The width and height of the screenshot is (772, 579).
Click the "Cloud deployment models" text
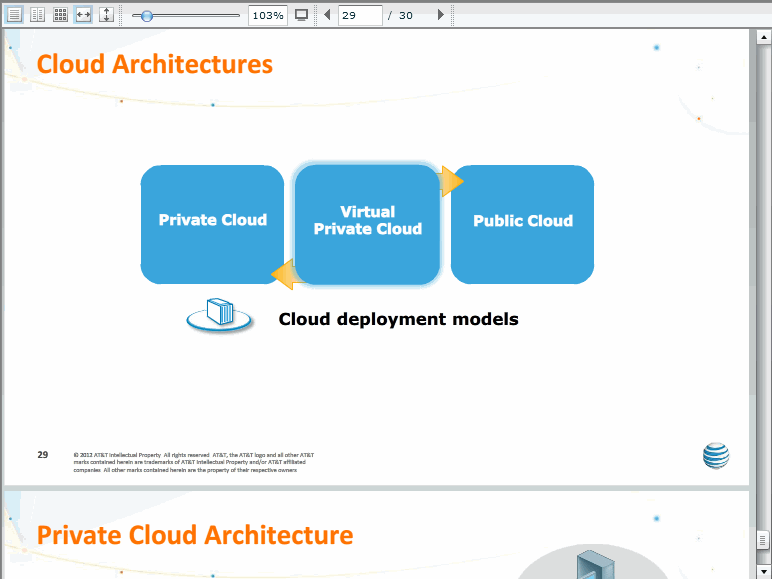[x=398, y=319]
